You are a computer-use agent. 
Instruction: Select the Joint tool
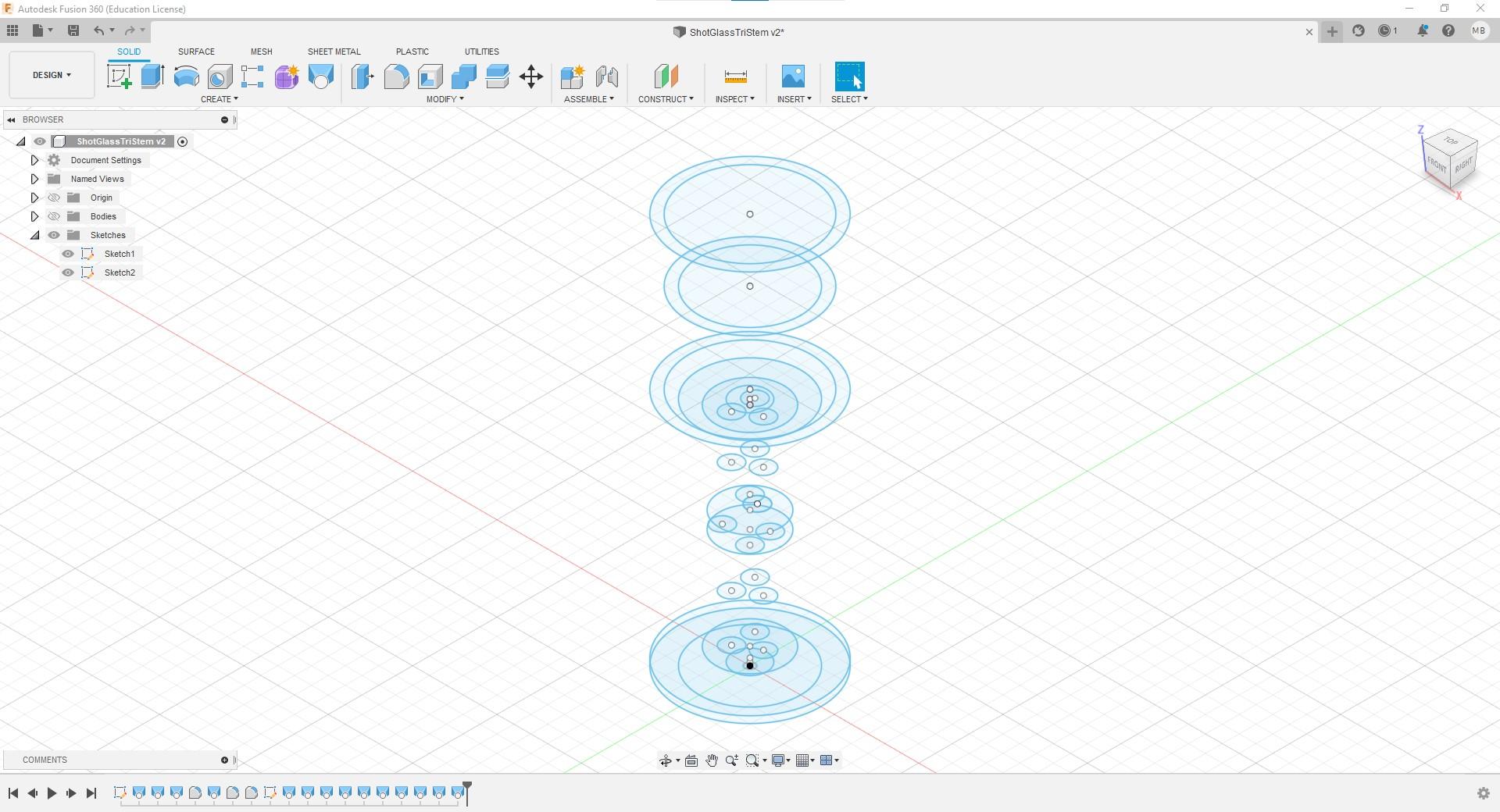point(606,77)
